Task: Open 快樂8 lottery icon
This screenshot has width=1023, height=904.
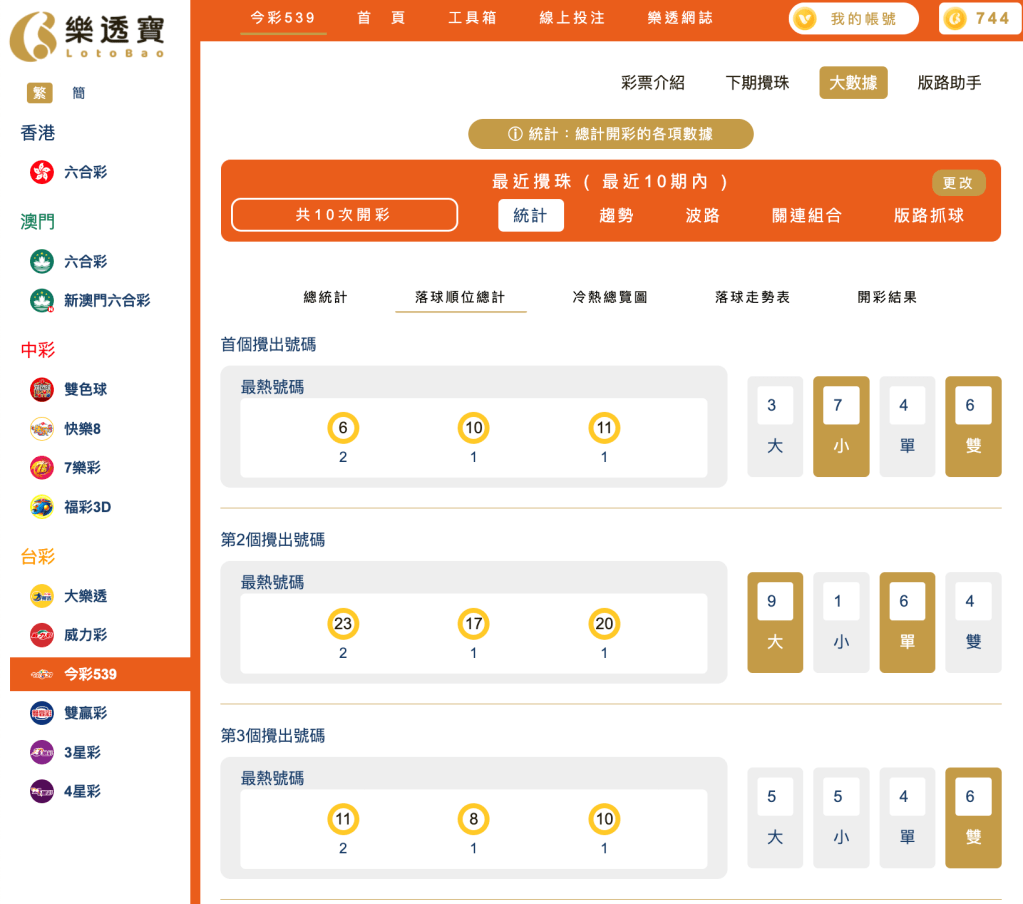Action: (x=42, y=429)
